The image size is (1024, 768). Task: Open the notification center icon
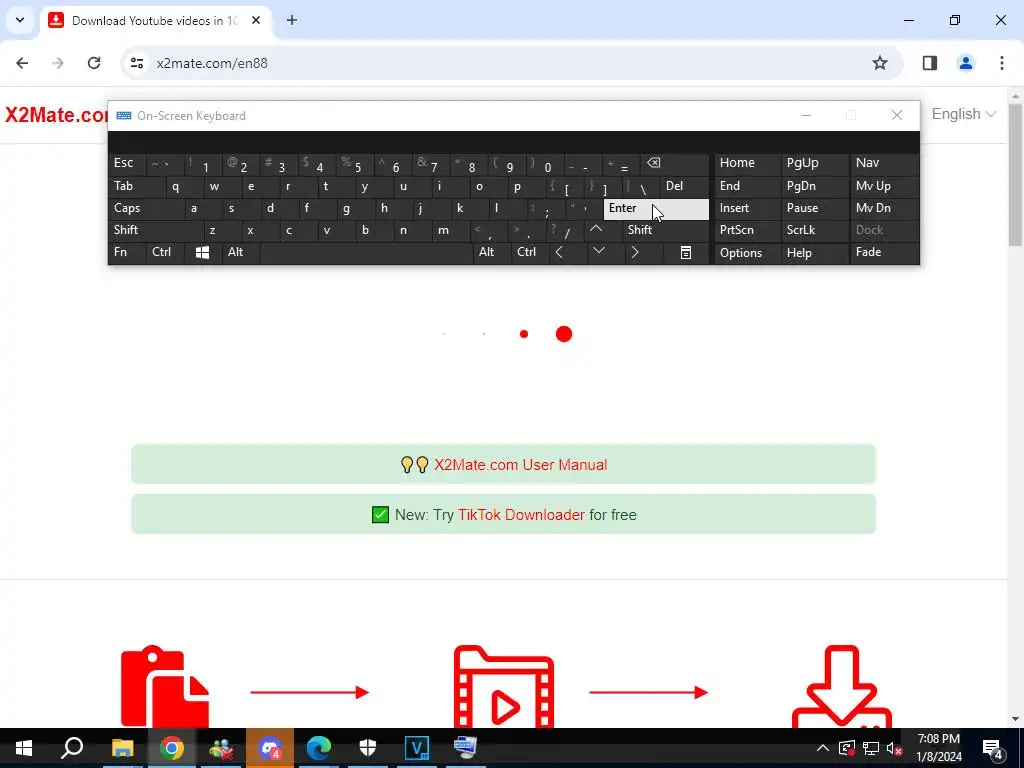coord(993,748)
